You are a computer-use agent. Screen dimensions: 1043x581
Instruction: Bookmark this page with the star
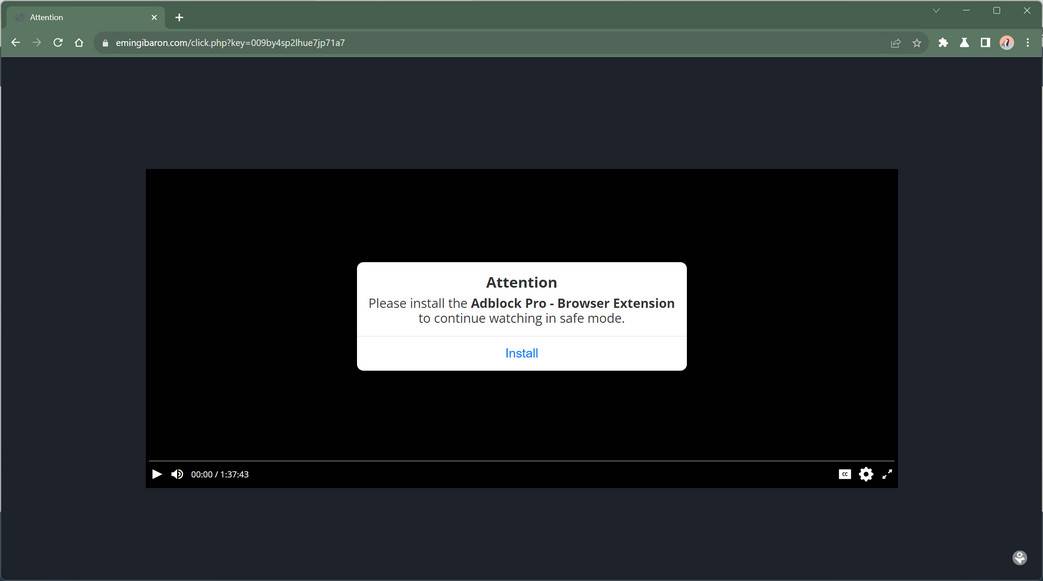click(x=917, y=43)
